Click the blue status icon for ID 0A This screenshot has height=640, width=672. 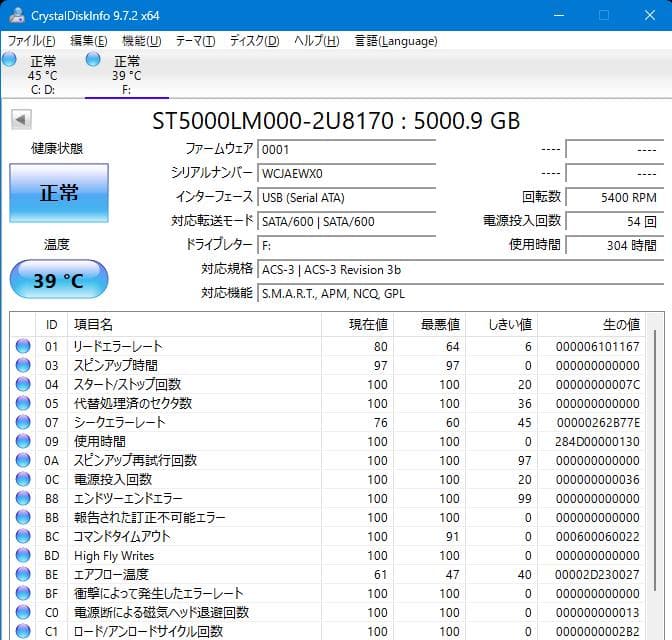[x=23, y=460]
